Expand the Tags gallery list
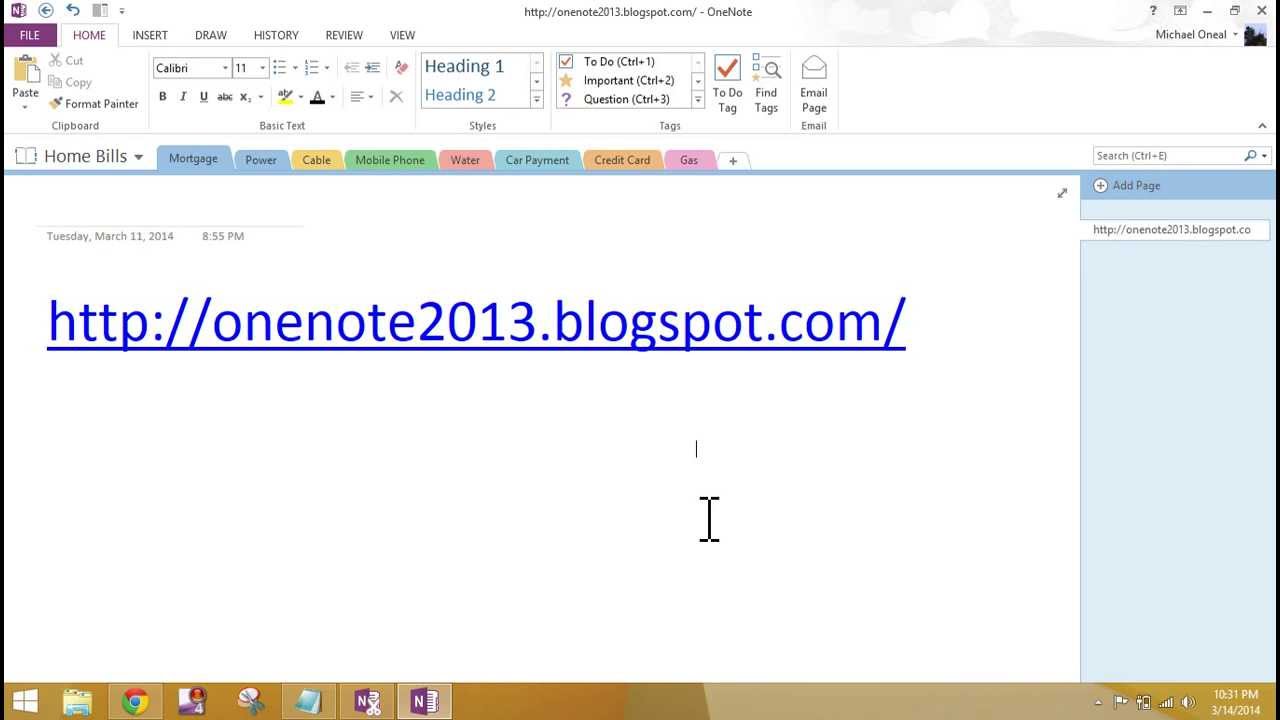 tap(698, 100)
